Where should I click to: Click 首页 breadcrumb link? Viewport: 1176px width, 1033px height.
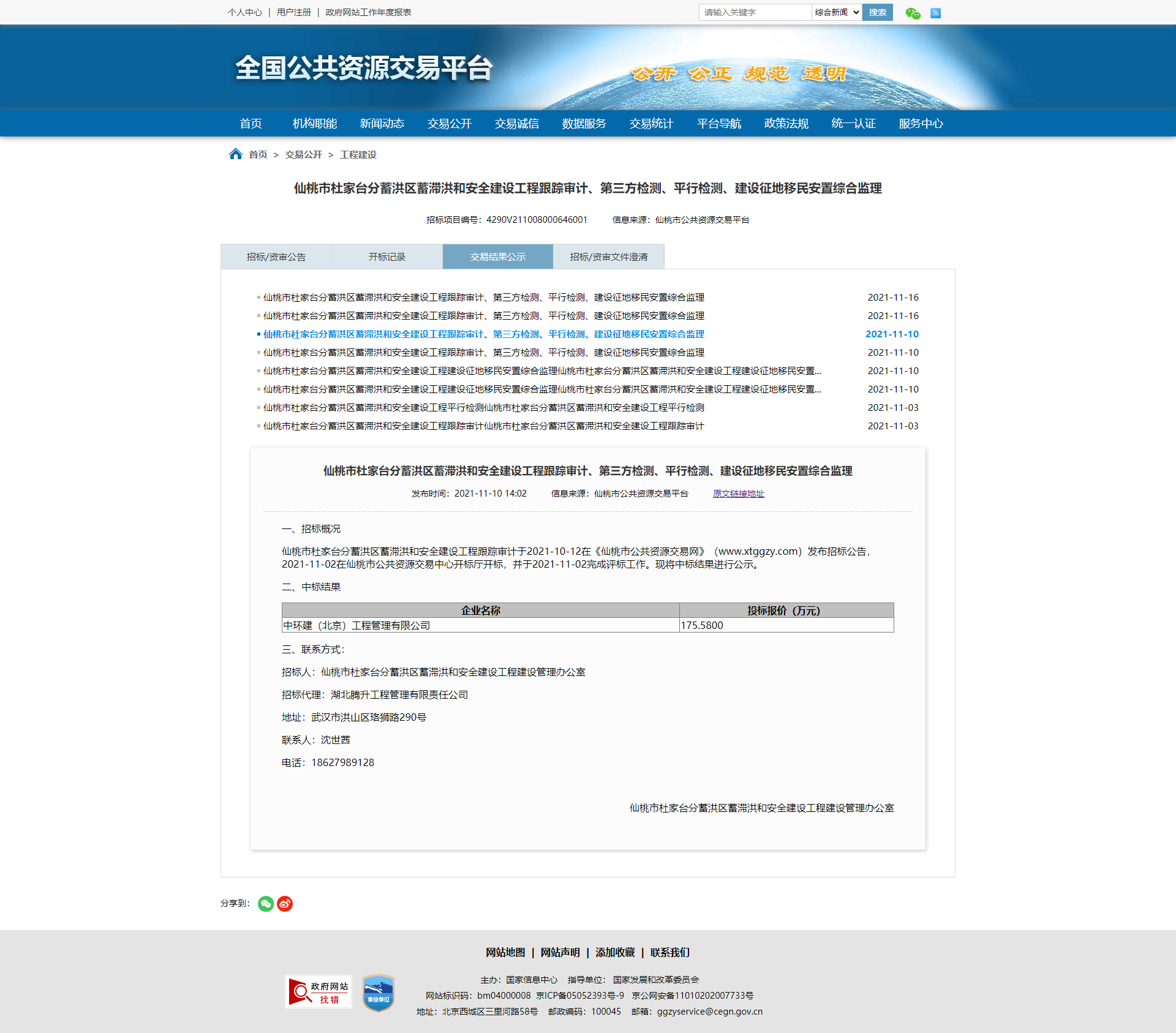[x=258, y=154]
